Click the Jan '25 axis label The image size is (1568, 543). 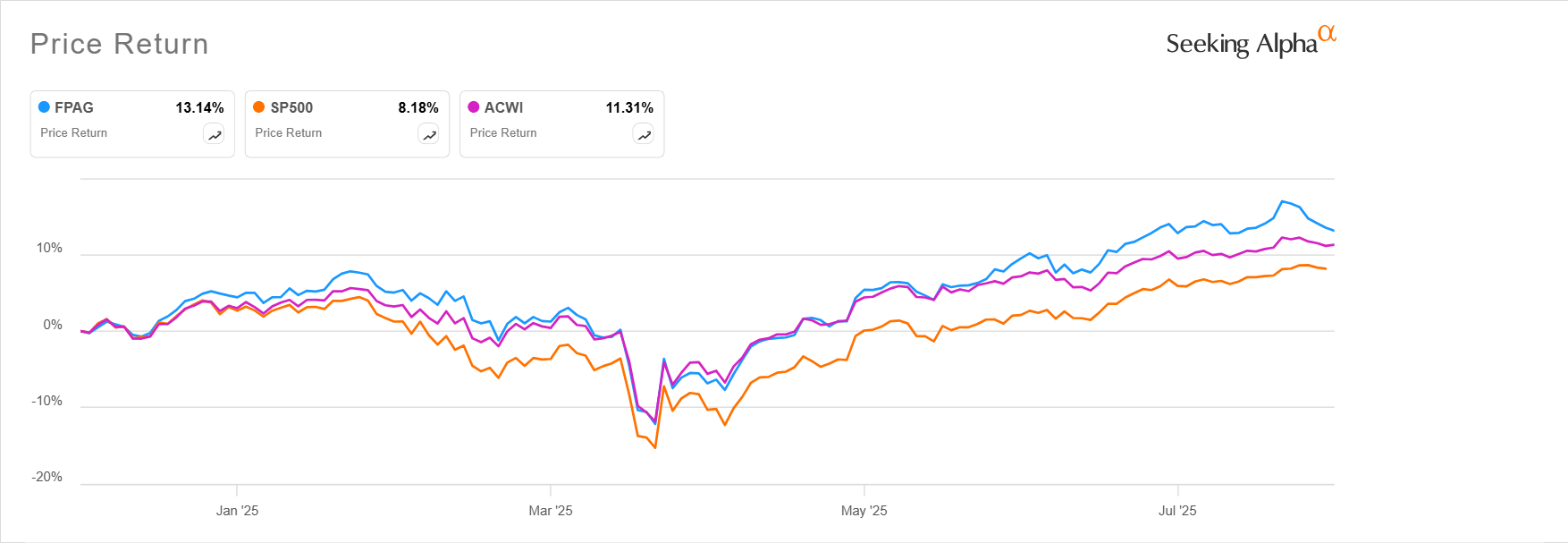click(x=237, y=511)
